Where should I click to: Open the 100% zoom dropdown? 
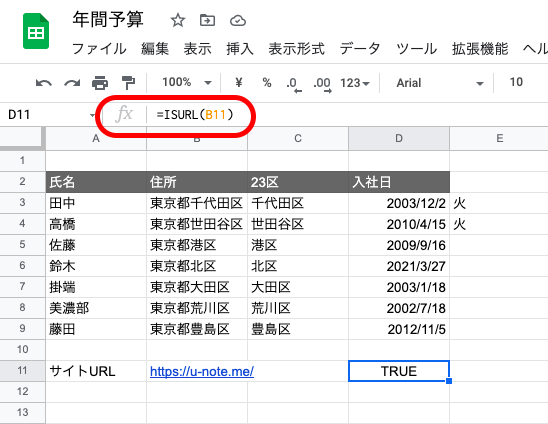coord(187,83)
